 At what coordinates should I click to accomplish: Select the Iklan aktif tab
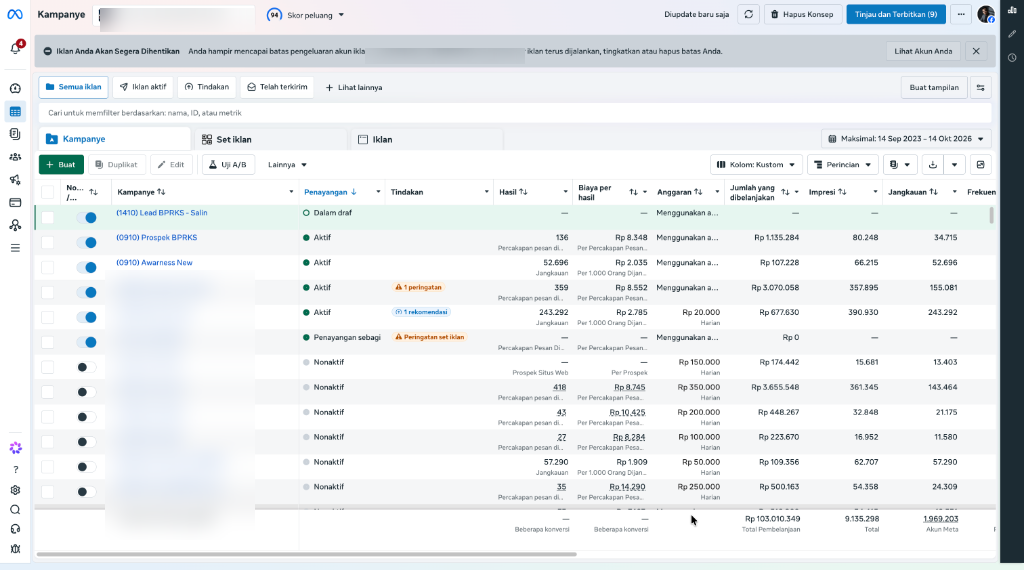tap(143, 87)
